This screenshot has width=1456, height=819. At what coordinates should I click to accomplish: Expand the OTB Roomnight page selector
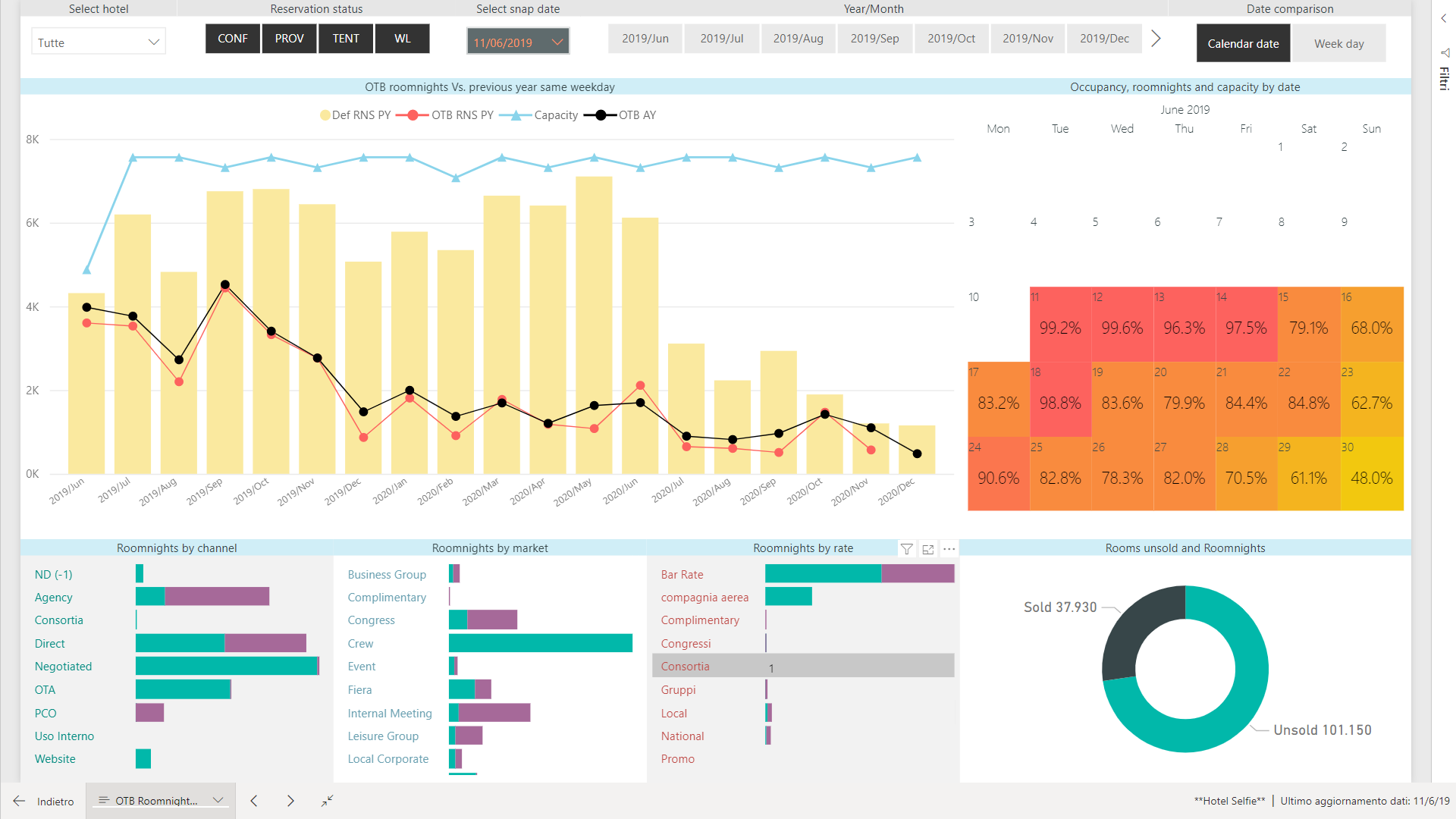click(218, 801)
